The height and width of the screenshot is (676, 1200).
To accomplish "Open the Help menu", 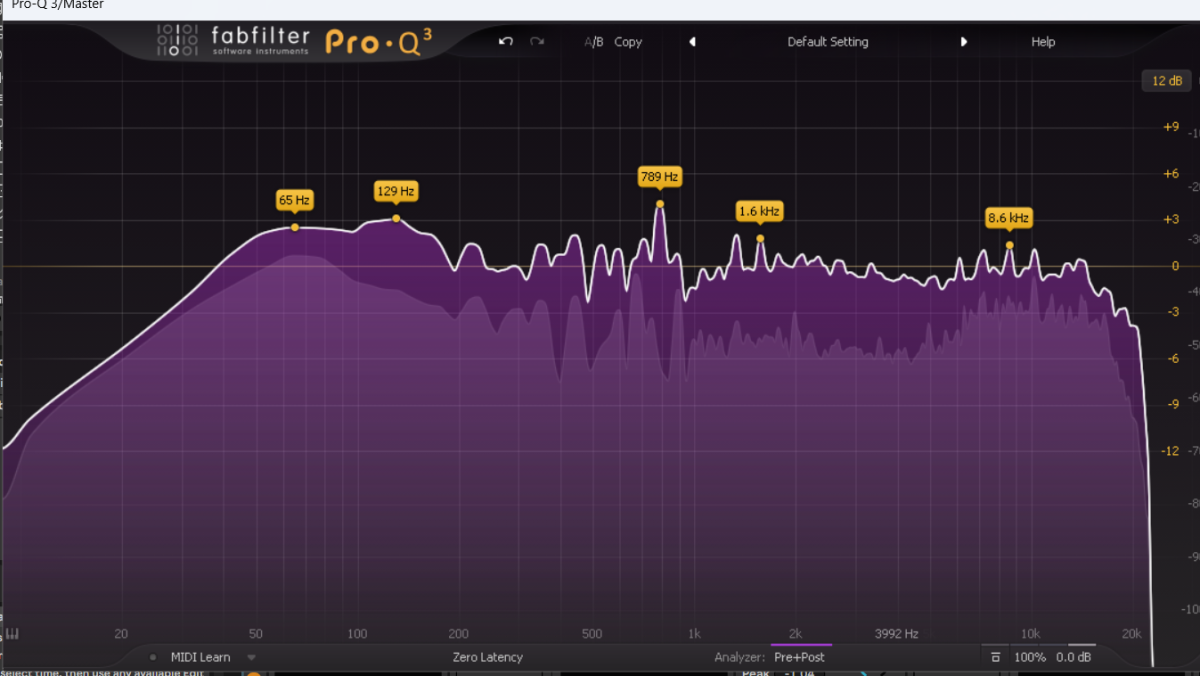I will pos(1043,42).
